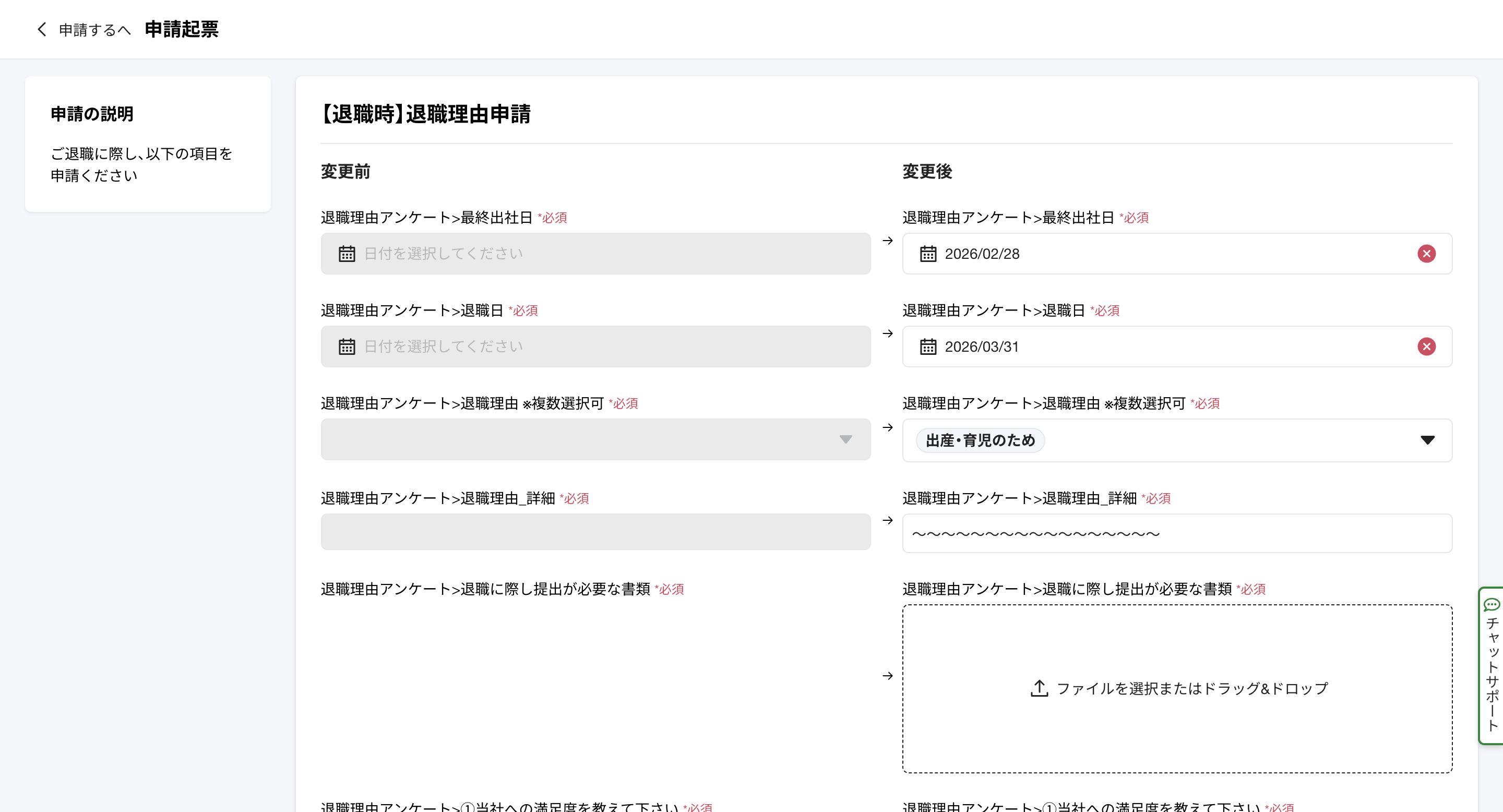Click the 申請起票 page title
Viewport: 1503px width, 812px height.
(x=182, y=29)
